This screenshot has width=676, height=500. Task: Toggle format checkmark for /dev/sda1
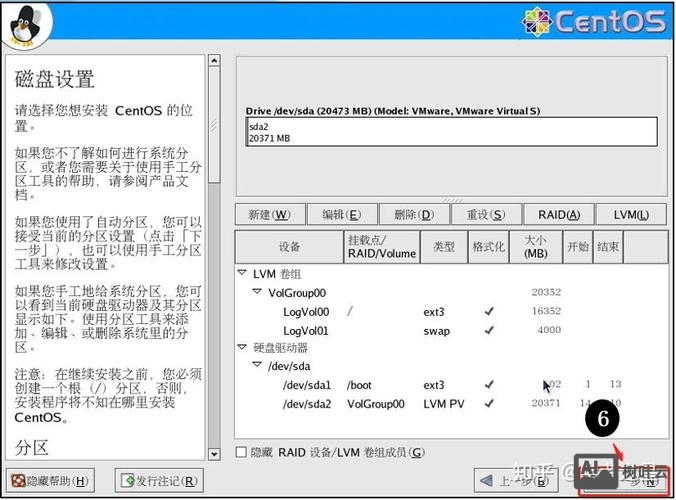pyautogui.click(x=489, y=384)
